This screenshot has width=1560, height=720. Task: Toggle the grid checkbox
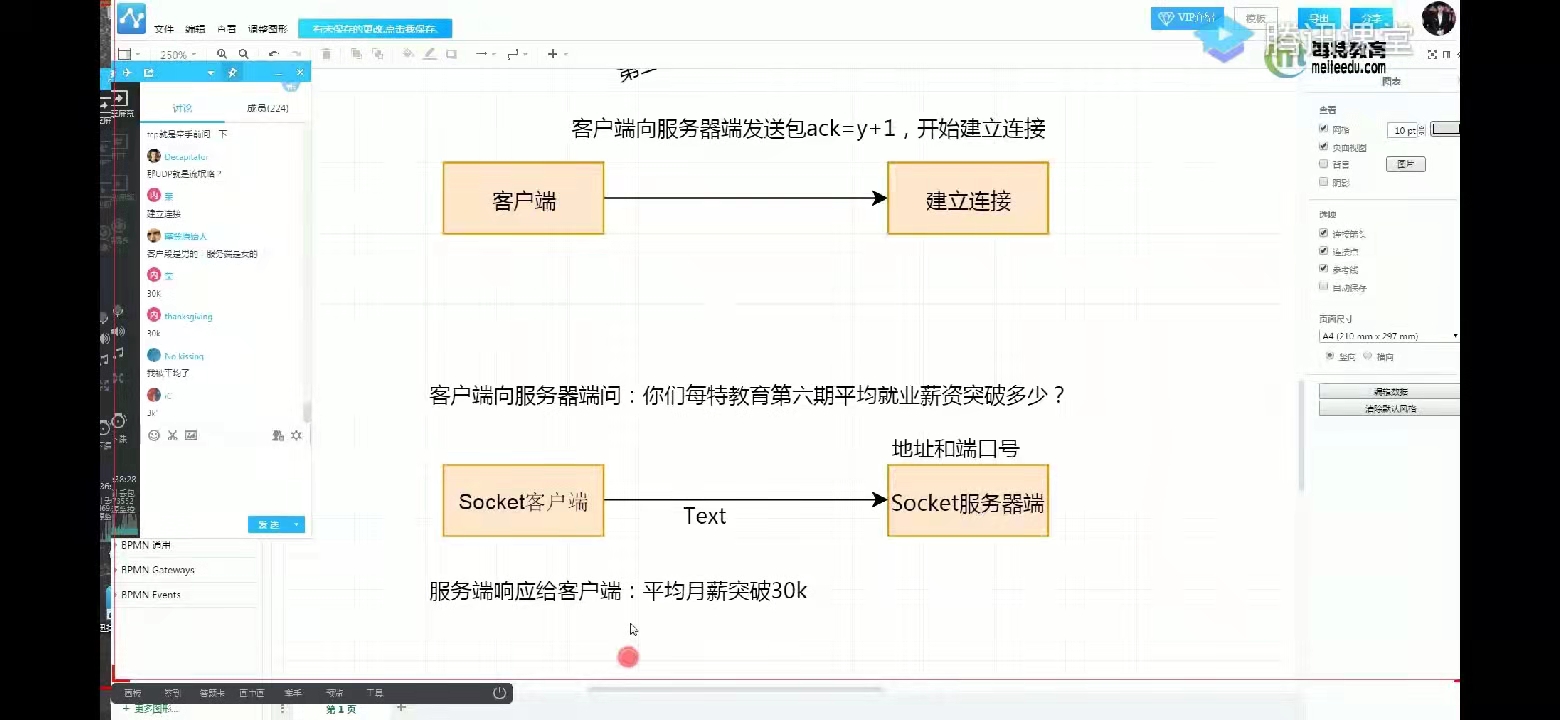tap(1324, 129)
